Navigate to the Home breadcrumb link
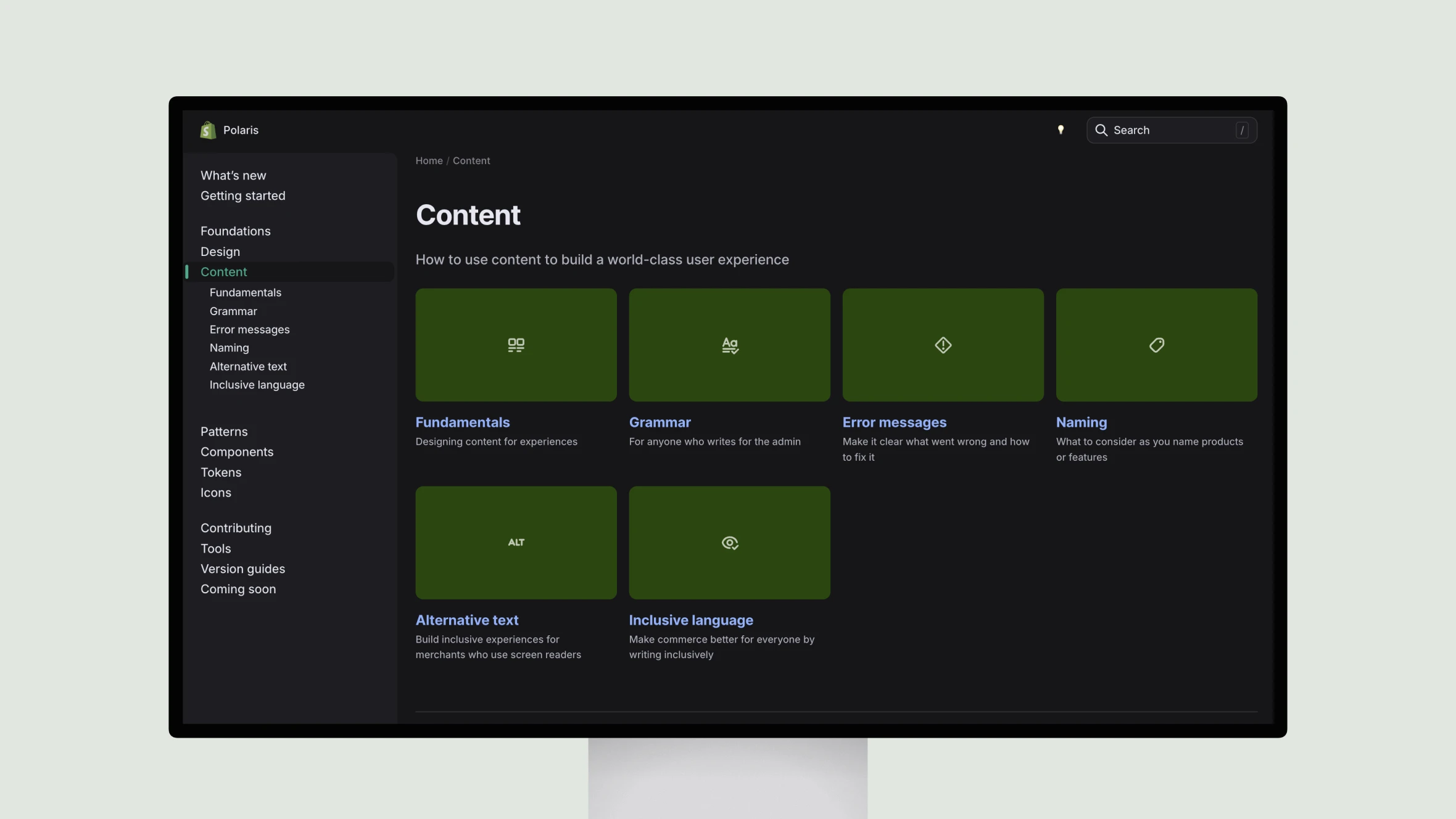The image size is (1456, 819). tap(429, 160)
